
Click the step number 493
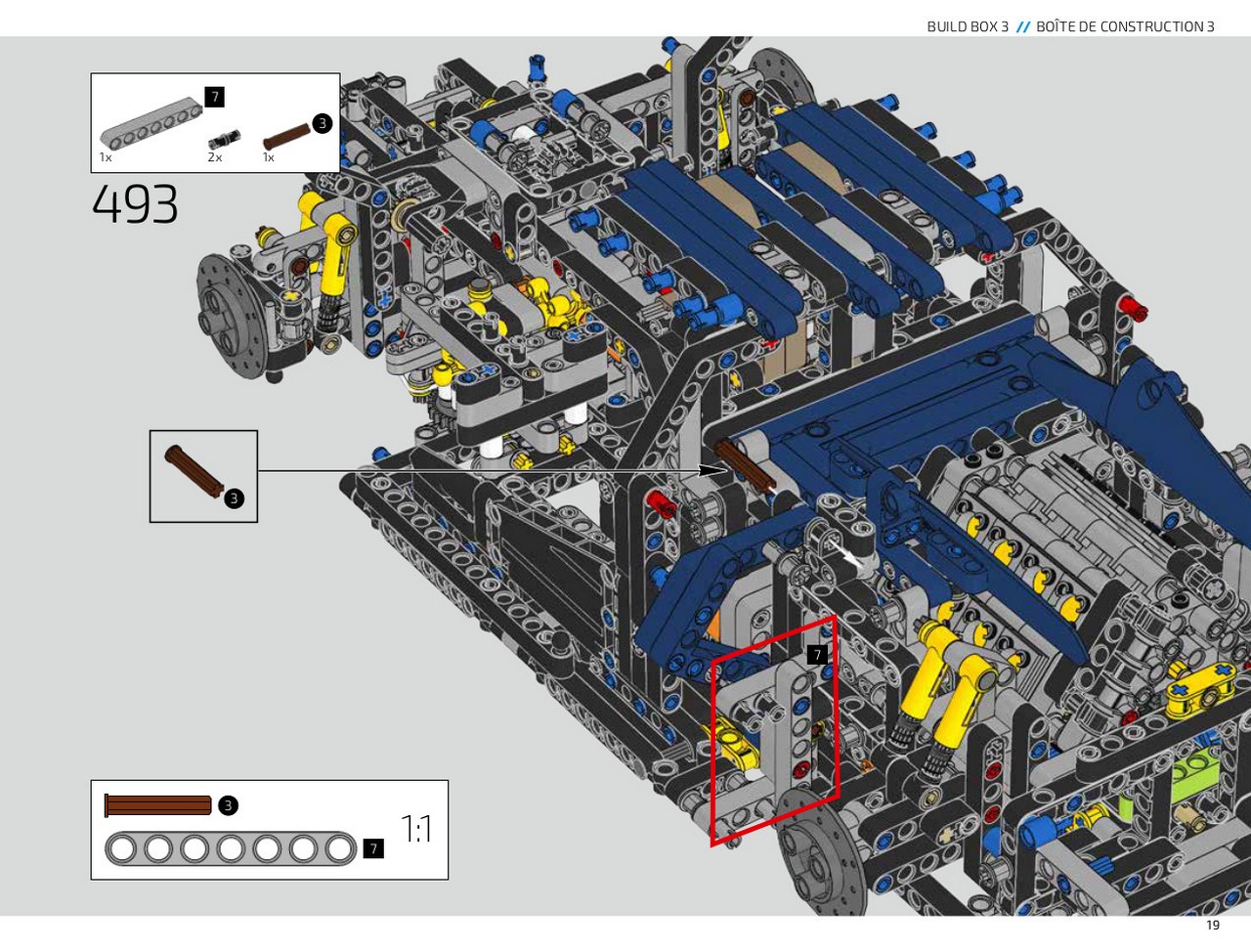tap(135, 204)
